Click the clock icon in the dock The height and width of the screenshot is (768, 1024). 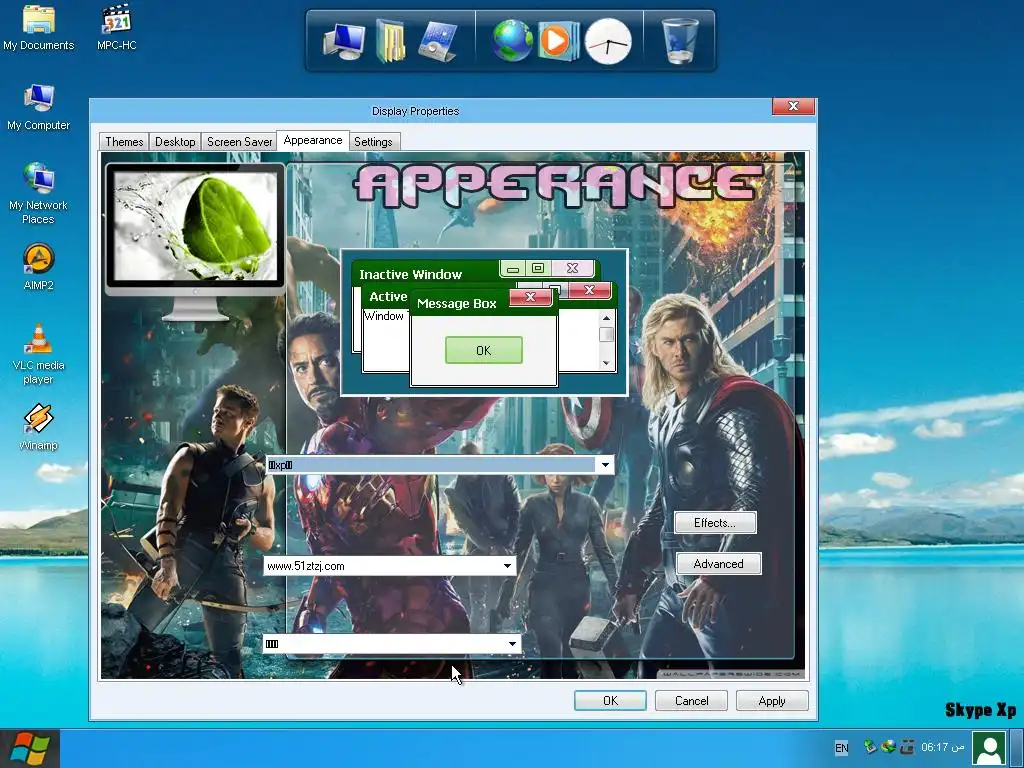pyautogui.click(x=608, y=41)
